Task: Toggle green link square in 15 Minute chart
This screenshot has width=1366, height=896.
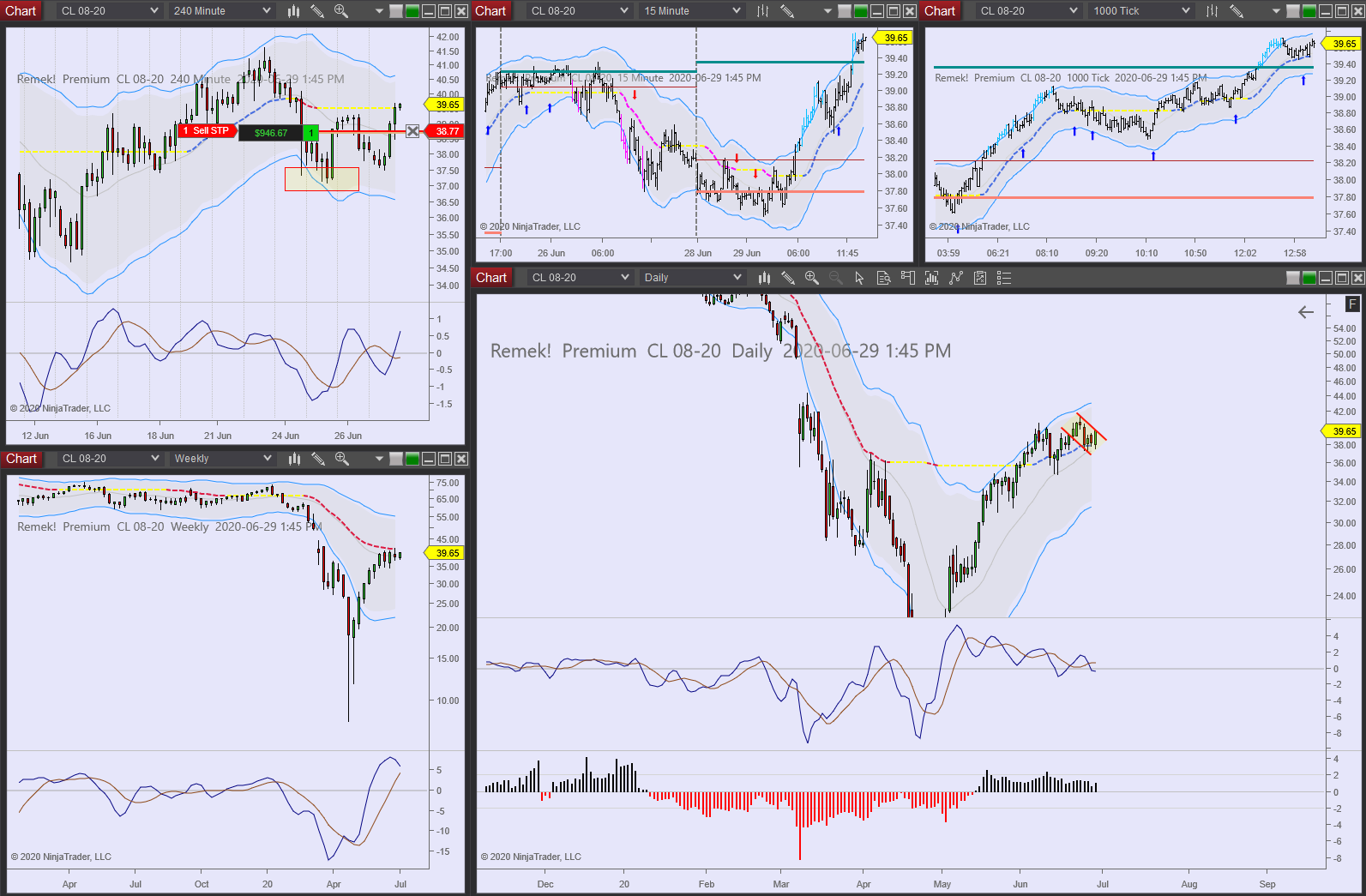Action: [x=861, y=11]
